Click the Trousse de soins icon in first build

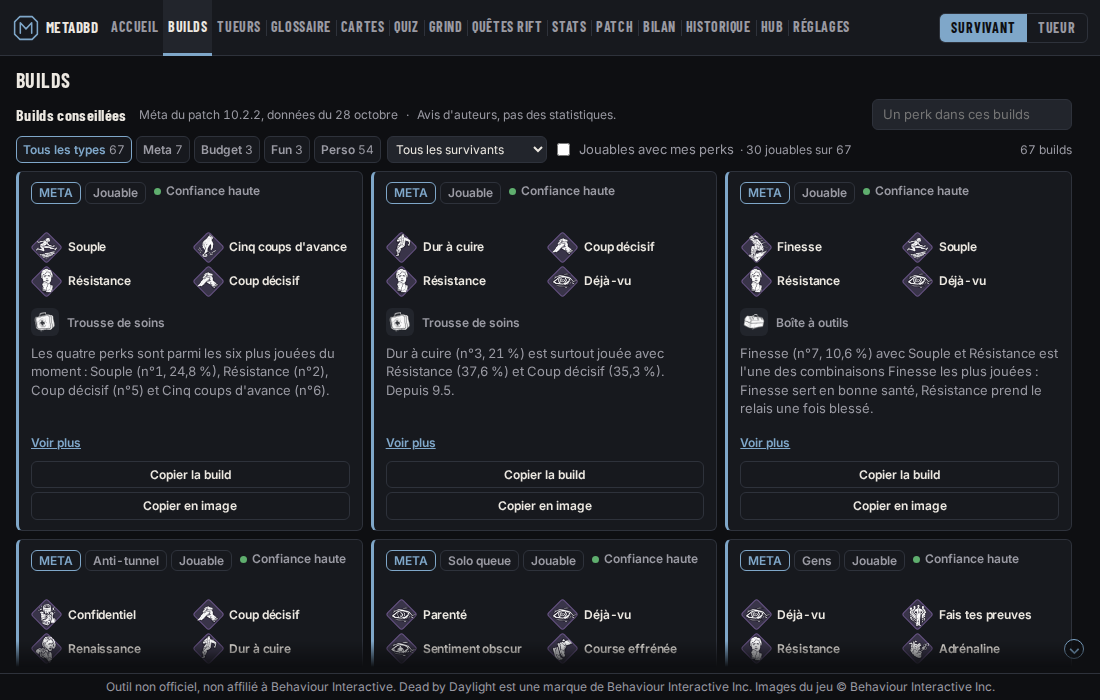[45, 323]
